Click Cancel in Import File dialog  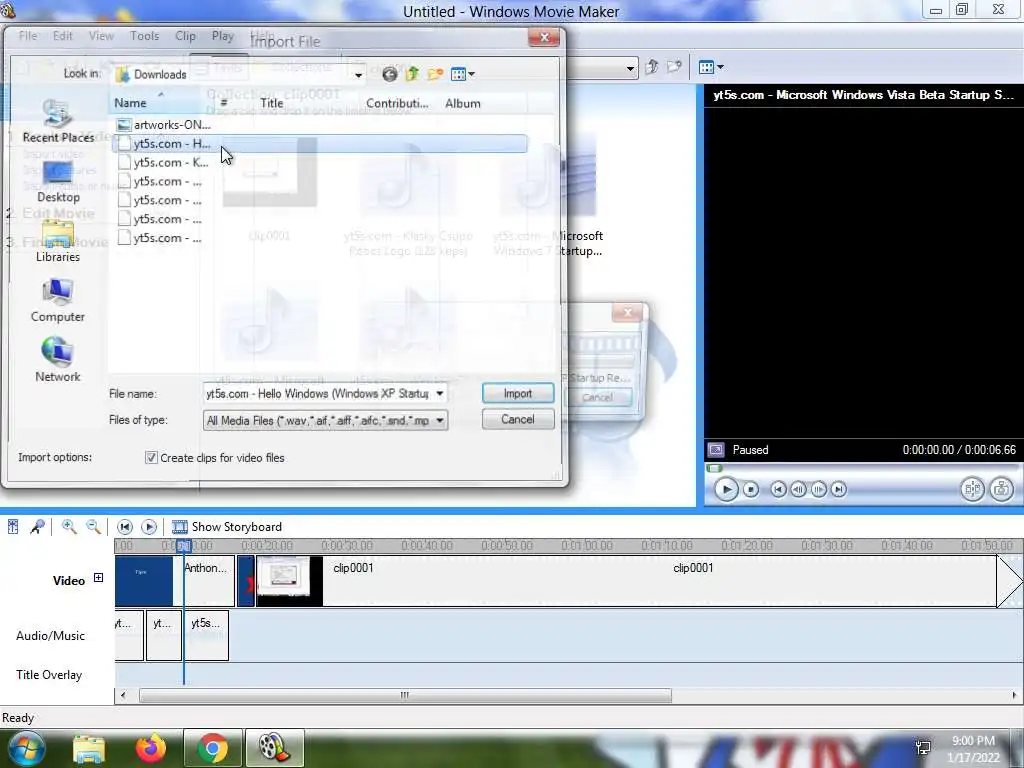click(x=518, y=419)
